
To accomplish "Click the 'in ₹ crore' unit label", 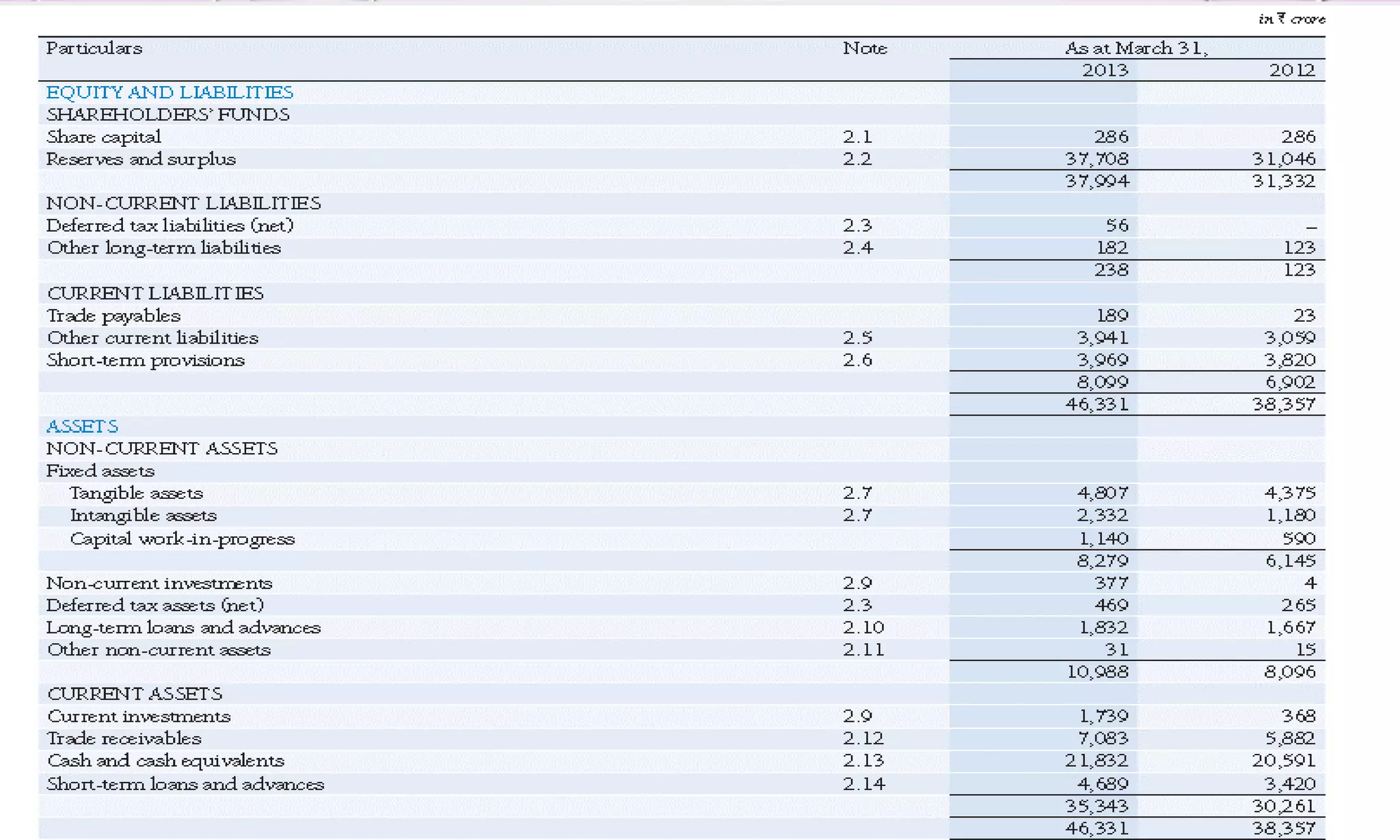I will 1291,19.
